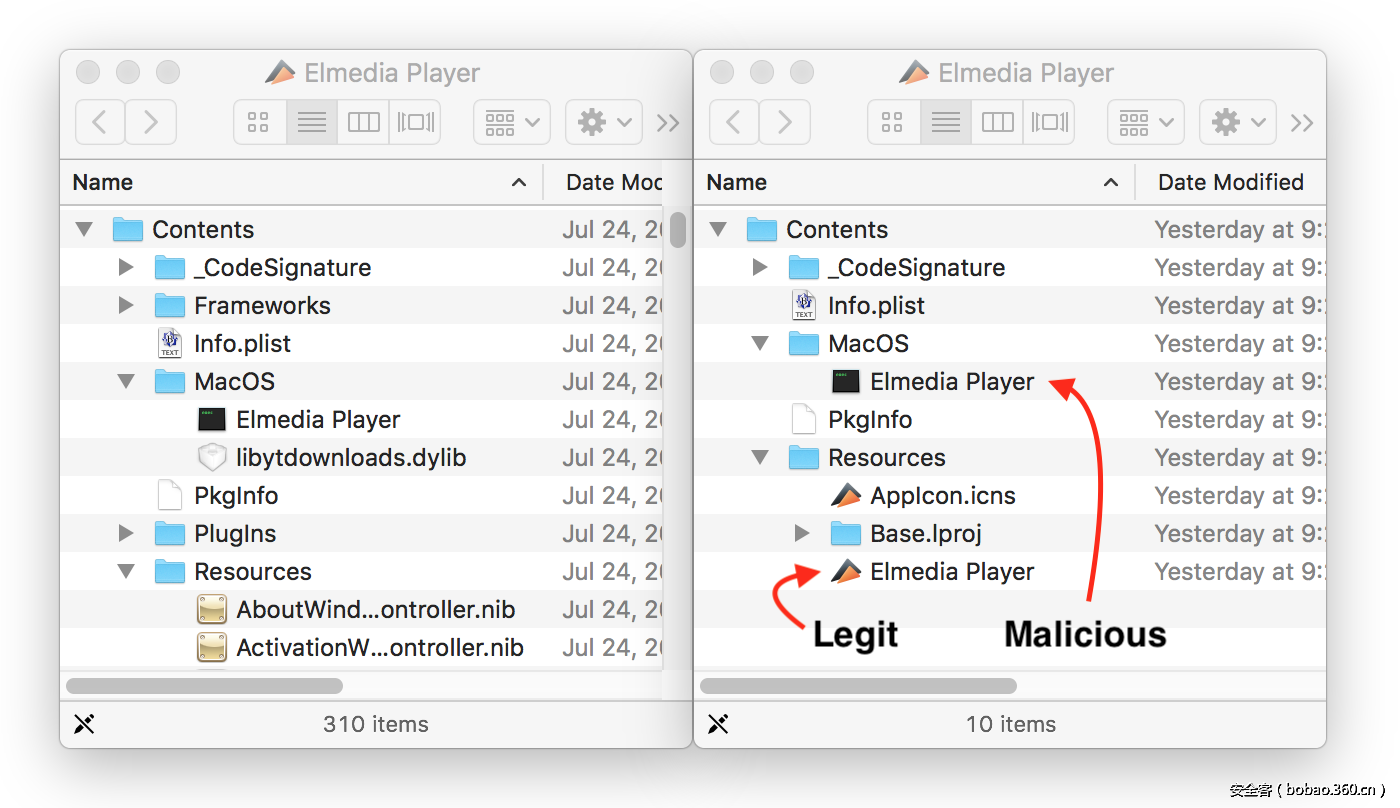Expand the Base.lproj folder triangle
Viewport: 1400px width, 808px height.
pyautogui.click(x=802, y=534)
